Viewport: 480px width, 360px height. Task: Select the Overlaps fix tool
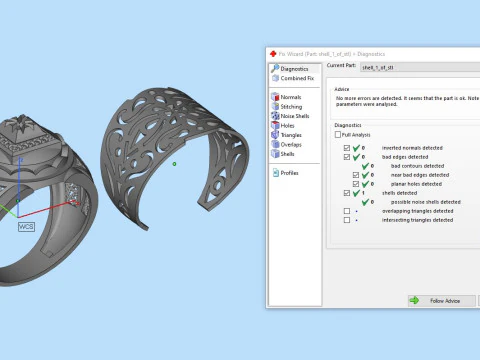pyautogui.click(x=287, y=144)
